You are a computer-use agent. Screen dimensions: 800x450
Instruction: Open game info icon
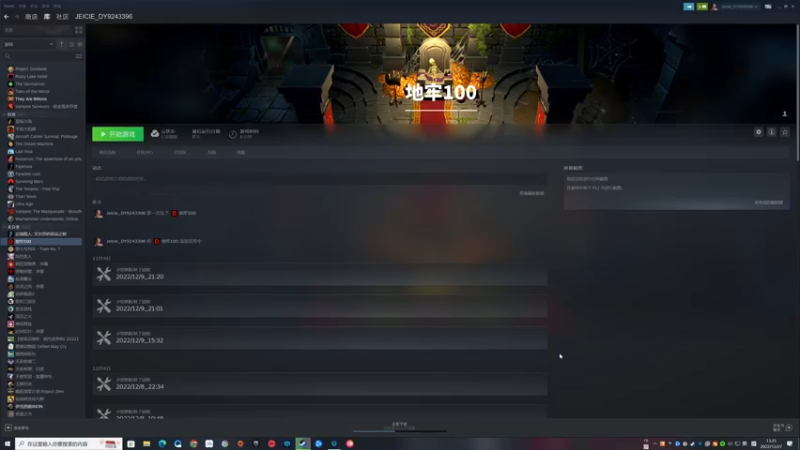(x=772, y=132)
